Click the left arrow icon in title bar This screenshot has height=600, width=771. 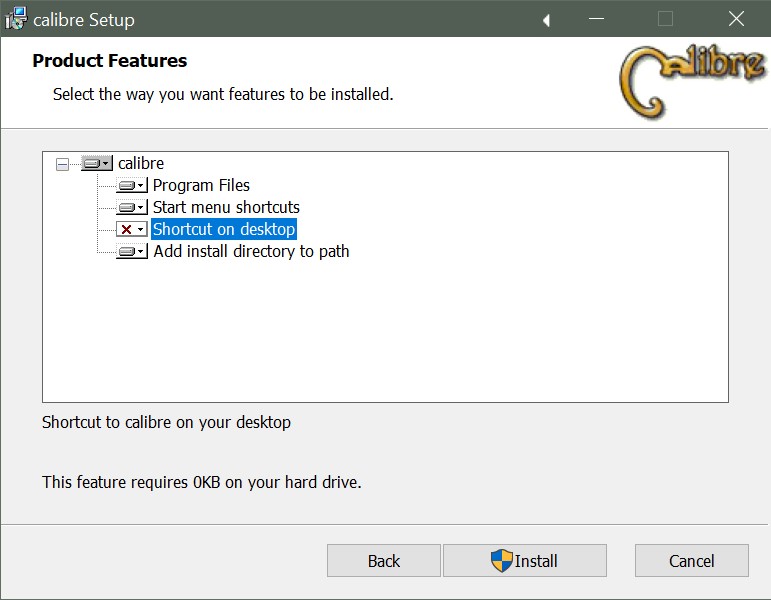click(x=546, y=20)
